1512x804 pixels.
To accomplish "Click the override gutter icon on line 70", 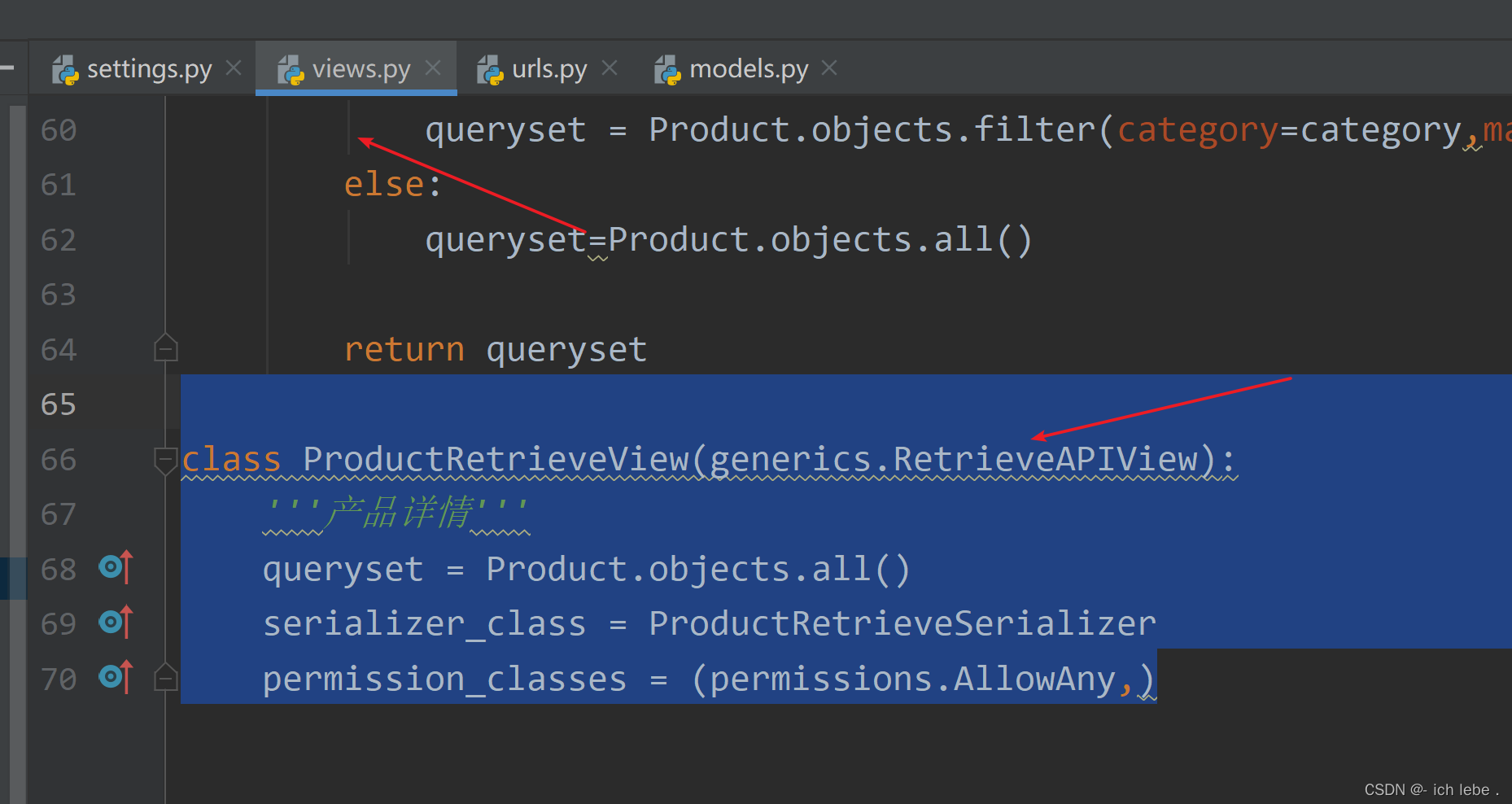I will (x=116, y=677).
